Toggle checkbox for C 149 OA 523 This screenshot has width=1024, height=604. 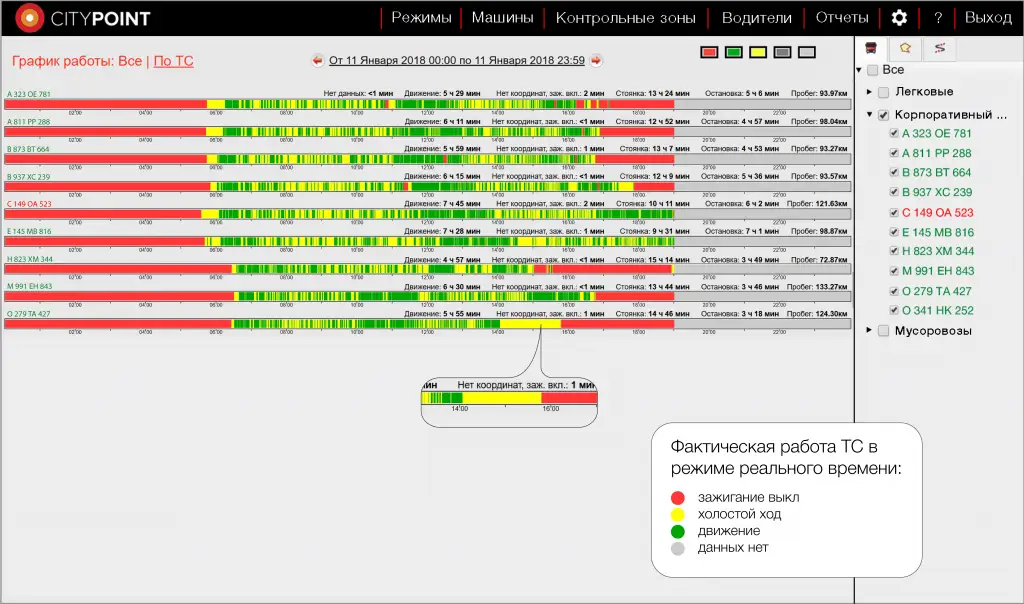pyautogui.click(x=895, y=213)
